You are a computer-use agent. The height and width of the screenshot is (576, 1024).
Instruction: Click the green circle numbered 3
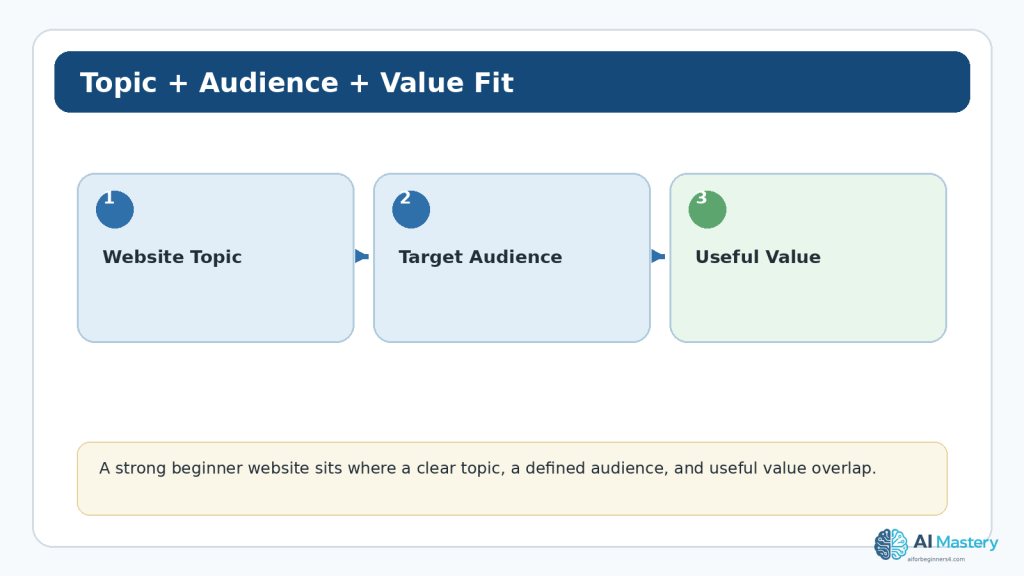click(x=707, y=210)
